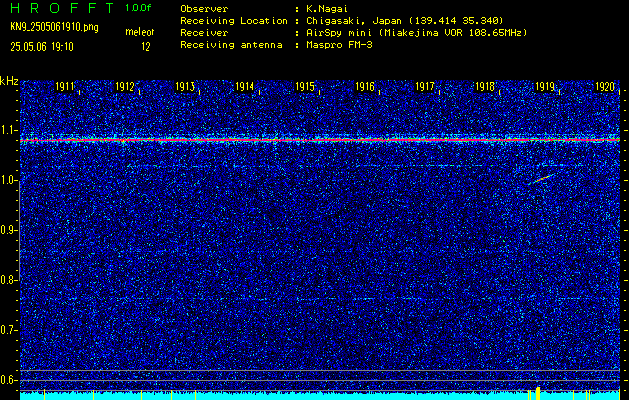Click the 0.8 frequency axis label
629x400 pixels.
[x=7, y=280]
